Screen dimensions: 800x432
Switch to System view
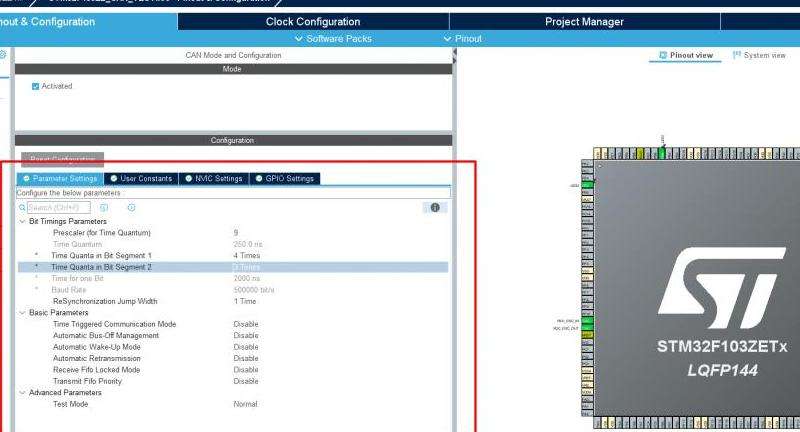pos(759,55)
